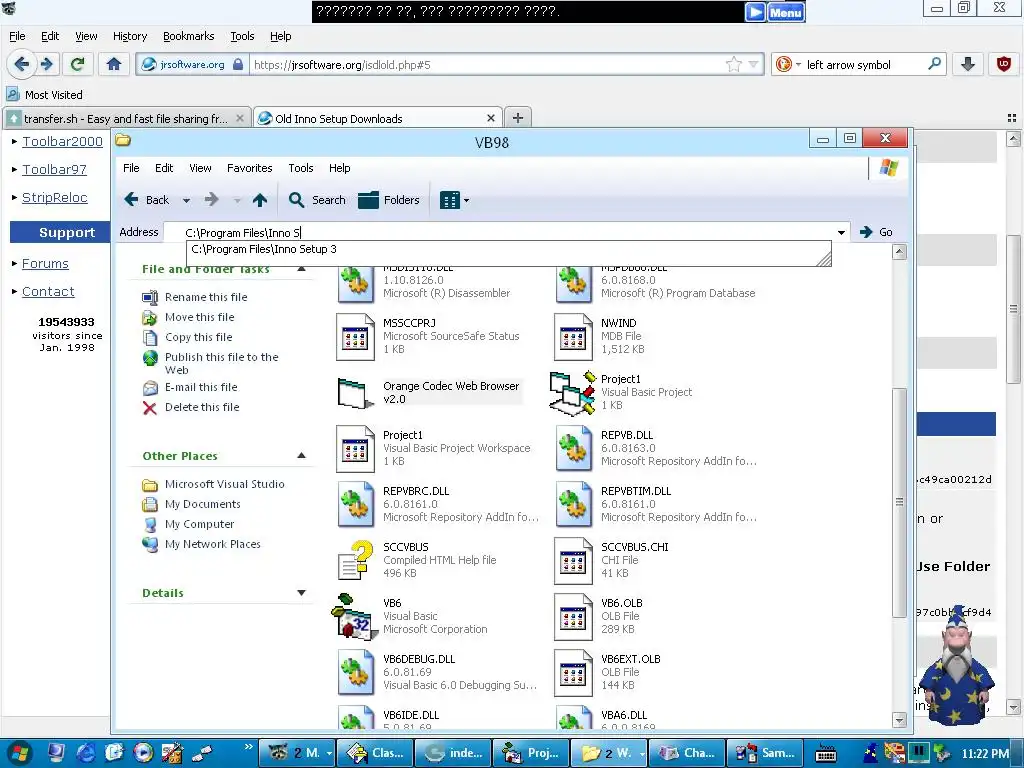Select the VB6 Visual Basic application icon
Viewport: 1024px width, 768px height.
[x=355, y=616]
